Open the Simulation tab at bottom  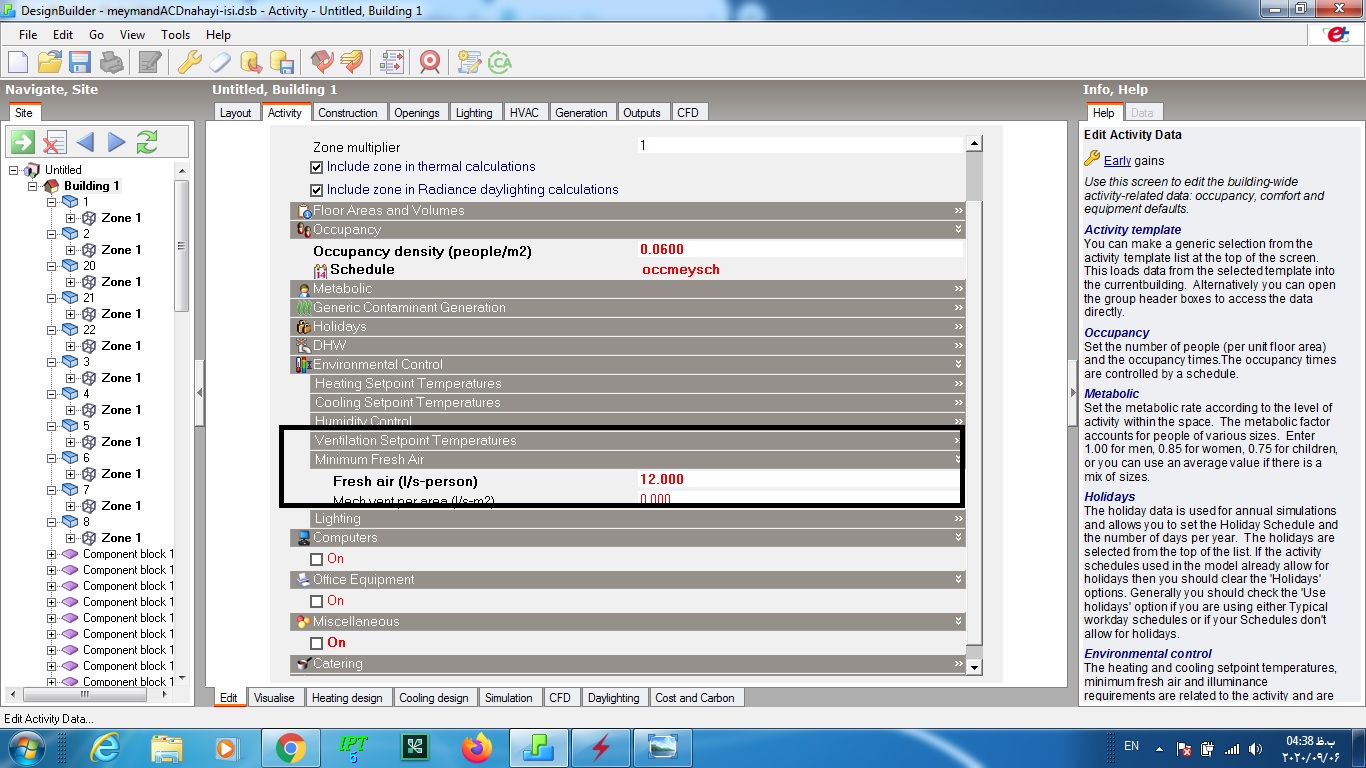coord(509,698)
